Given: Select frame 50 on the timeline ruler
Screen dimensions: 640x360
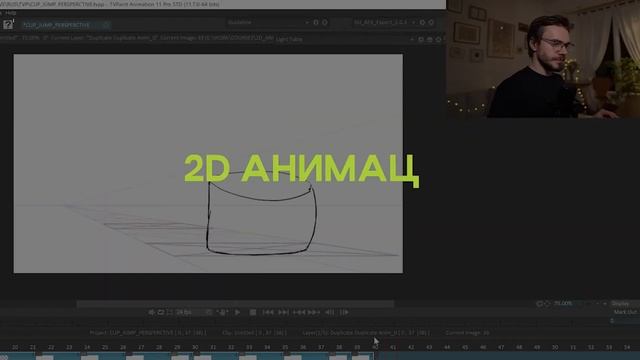Looking at the screenshot, I should coord(555,347).
